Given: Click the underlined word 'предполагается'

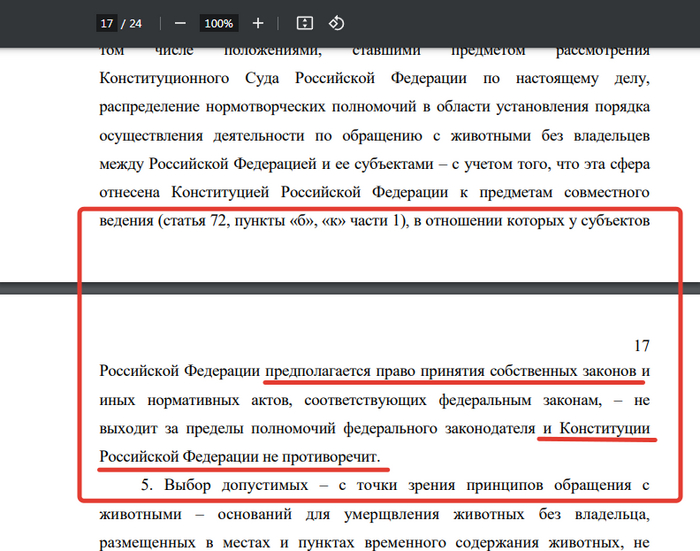Looking at the screenshot, I should click(318, 371).
